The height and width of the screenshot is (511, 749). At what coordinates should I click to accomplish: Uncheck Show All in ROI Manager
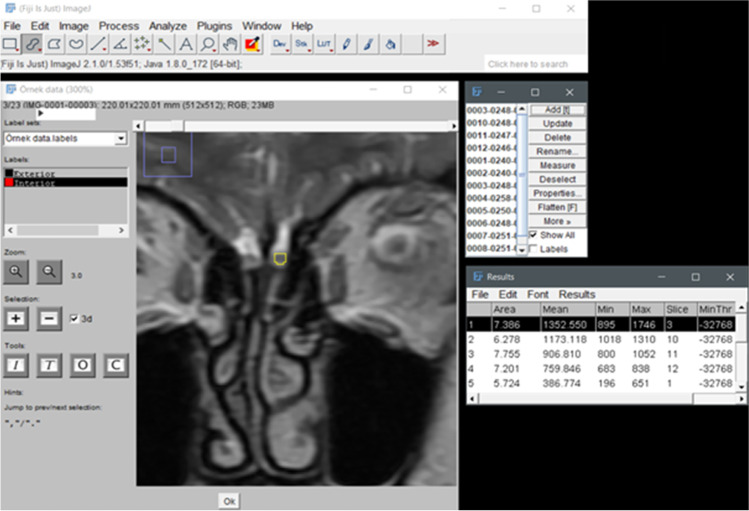pos(533,235)
